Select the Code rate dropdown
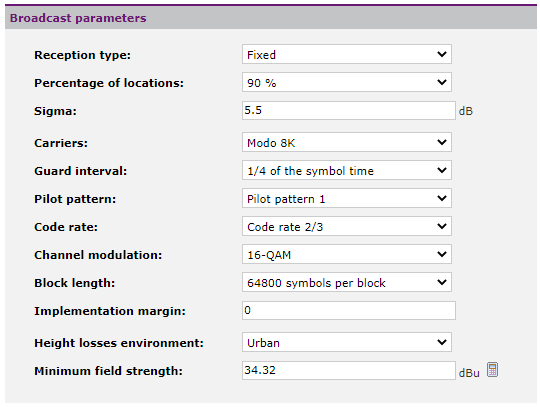Screen dimensions: 540x407 [347, 226]
